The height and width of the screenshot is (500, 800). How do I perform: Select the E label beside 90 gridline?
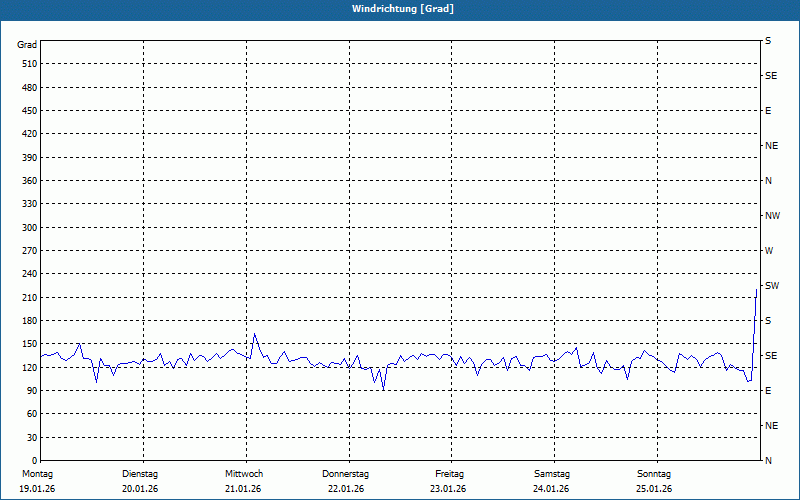[768, 391]
